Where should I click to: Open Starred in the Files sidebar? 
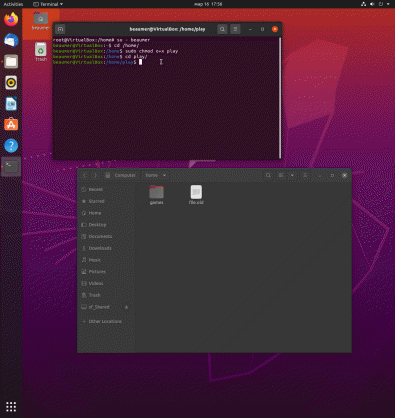(x=106, y=201)
